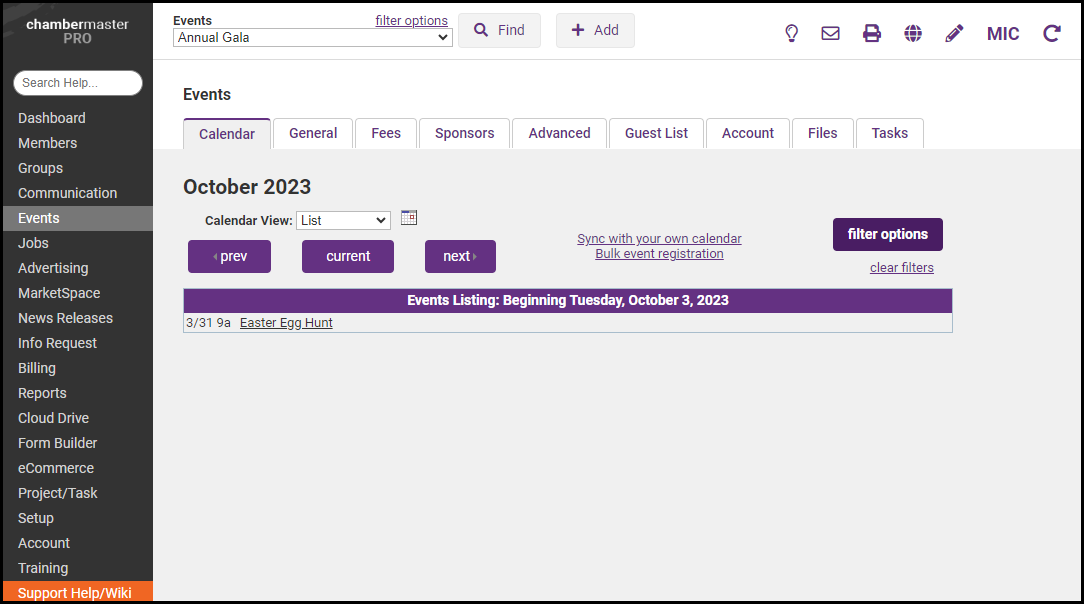Click the refresh arrow icon

1052,33
